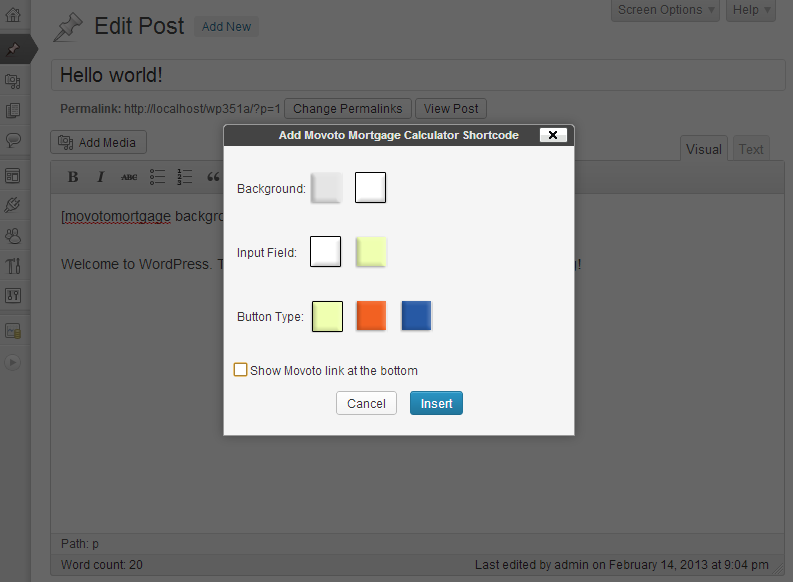Open the Pages sidebar icon

coord(13,110)
